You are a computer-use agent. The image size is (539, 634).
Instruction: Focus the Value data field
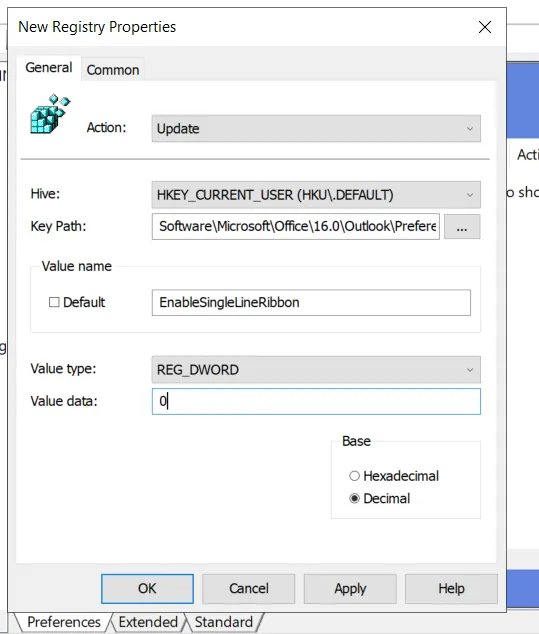pos(316,402)
